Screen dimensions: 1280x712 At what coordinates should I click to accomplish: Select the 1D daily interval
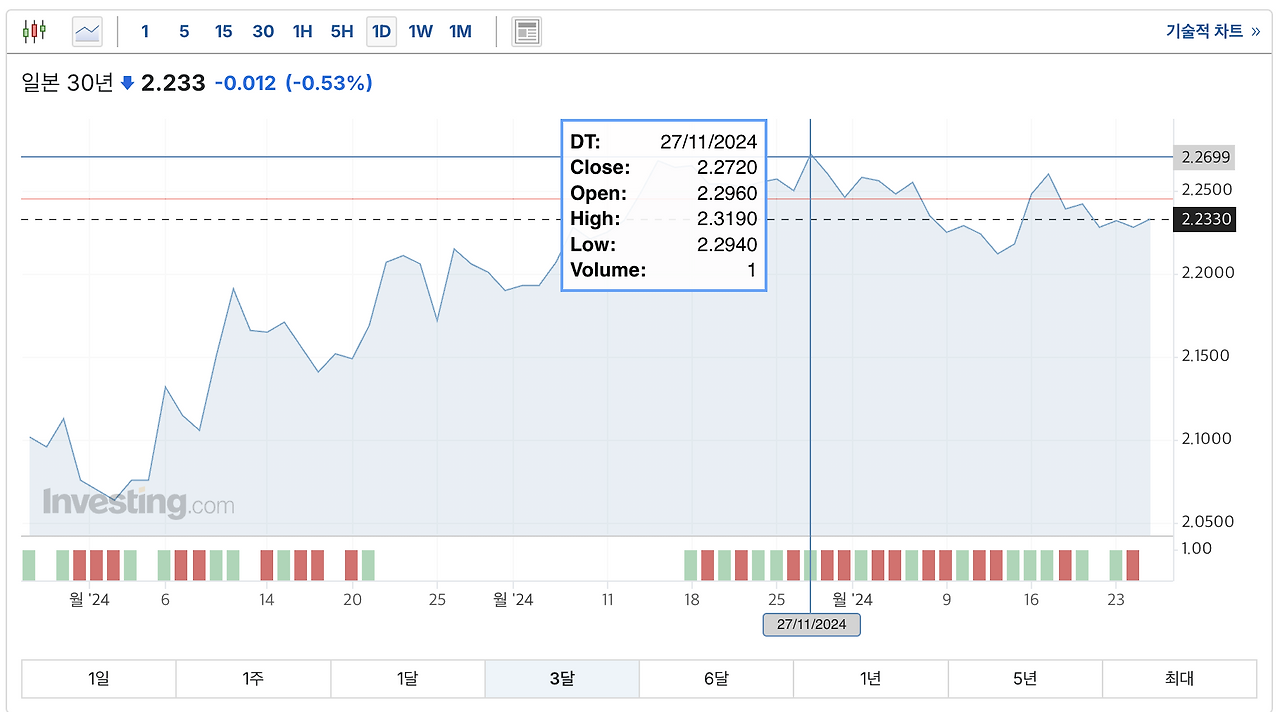381,31
